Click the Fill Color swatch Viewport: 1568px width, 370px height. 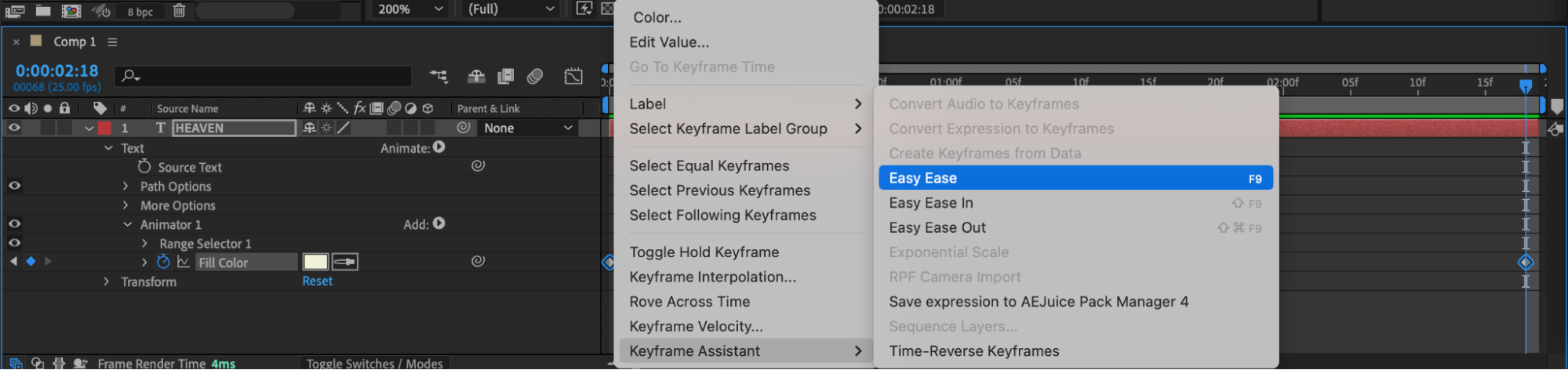click(x=315, y=262)
